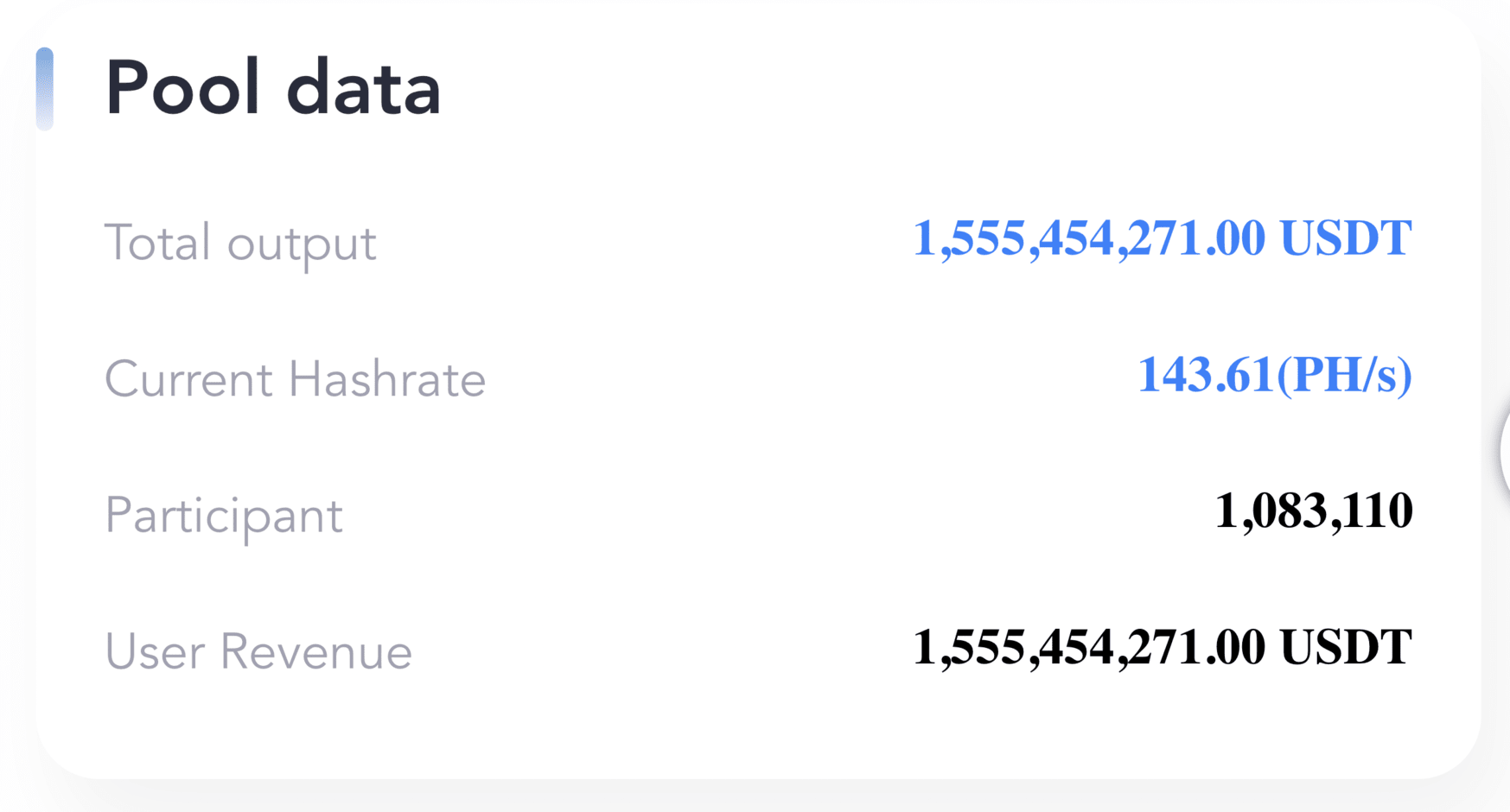Viewport: 1510px width, 812px height.
Task: Click the word Pool in the heading
Action: coord(182,87)
